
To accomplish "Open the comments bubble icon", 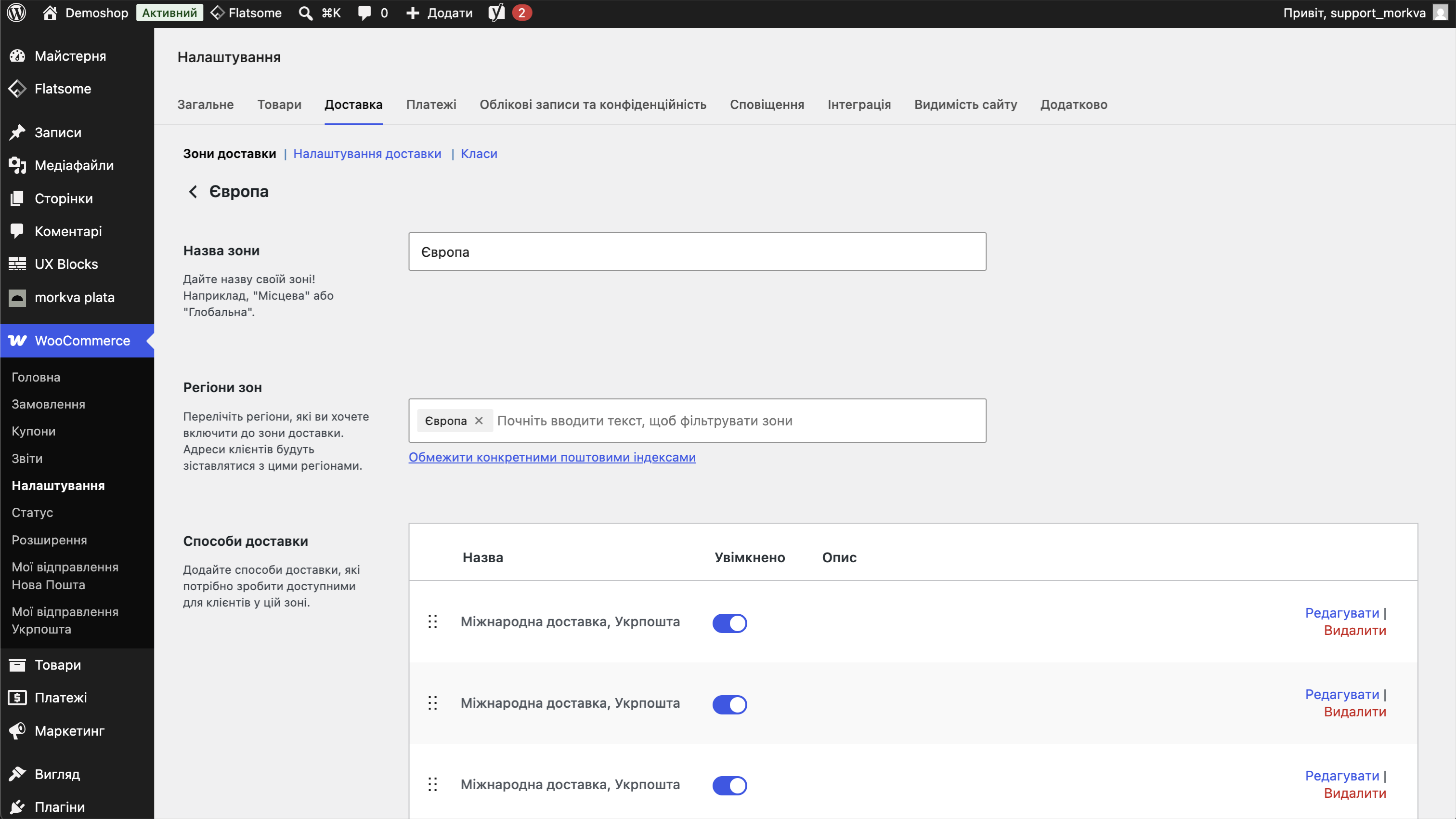I will 364,13.
